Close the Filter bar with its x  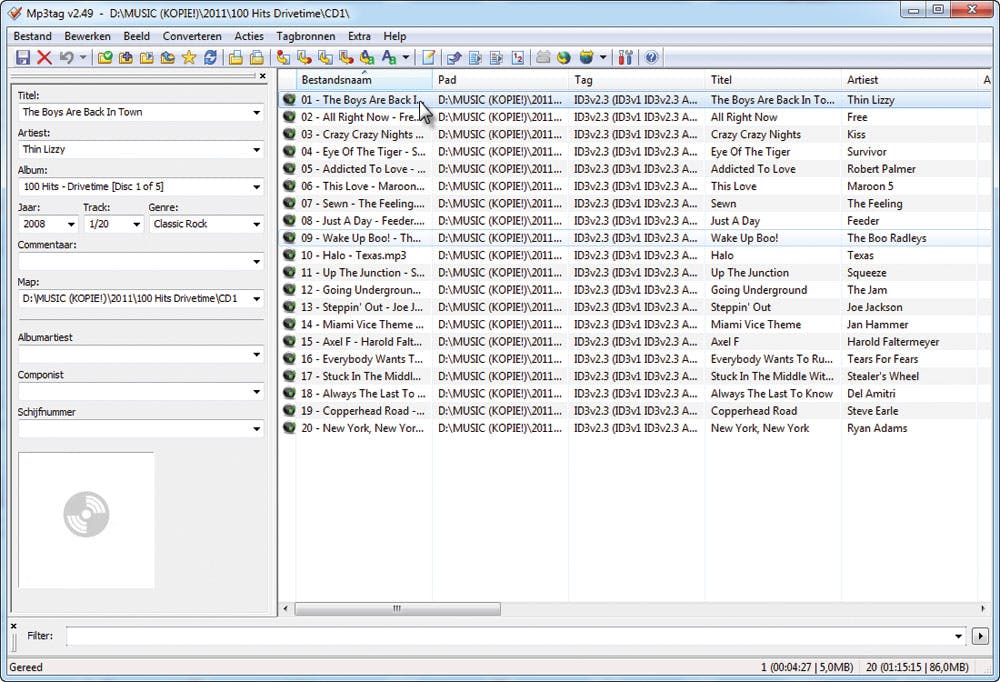[x=13, y=626]
